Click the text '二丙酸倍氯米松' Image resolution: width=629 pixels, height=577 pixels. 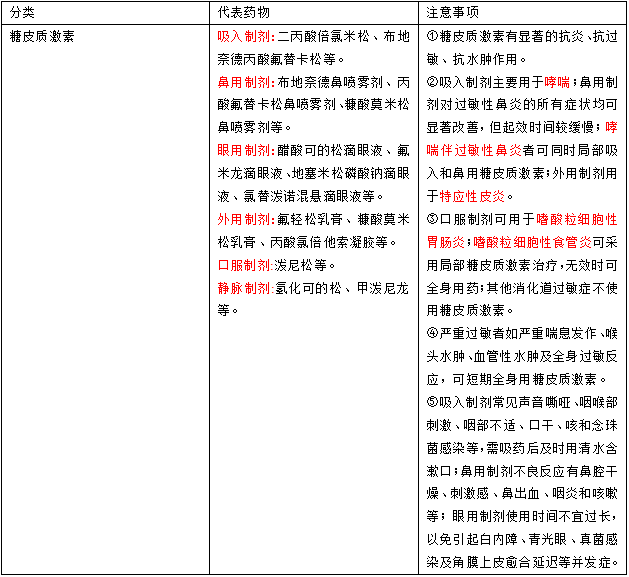(x=323, y=37)
